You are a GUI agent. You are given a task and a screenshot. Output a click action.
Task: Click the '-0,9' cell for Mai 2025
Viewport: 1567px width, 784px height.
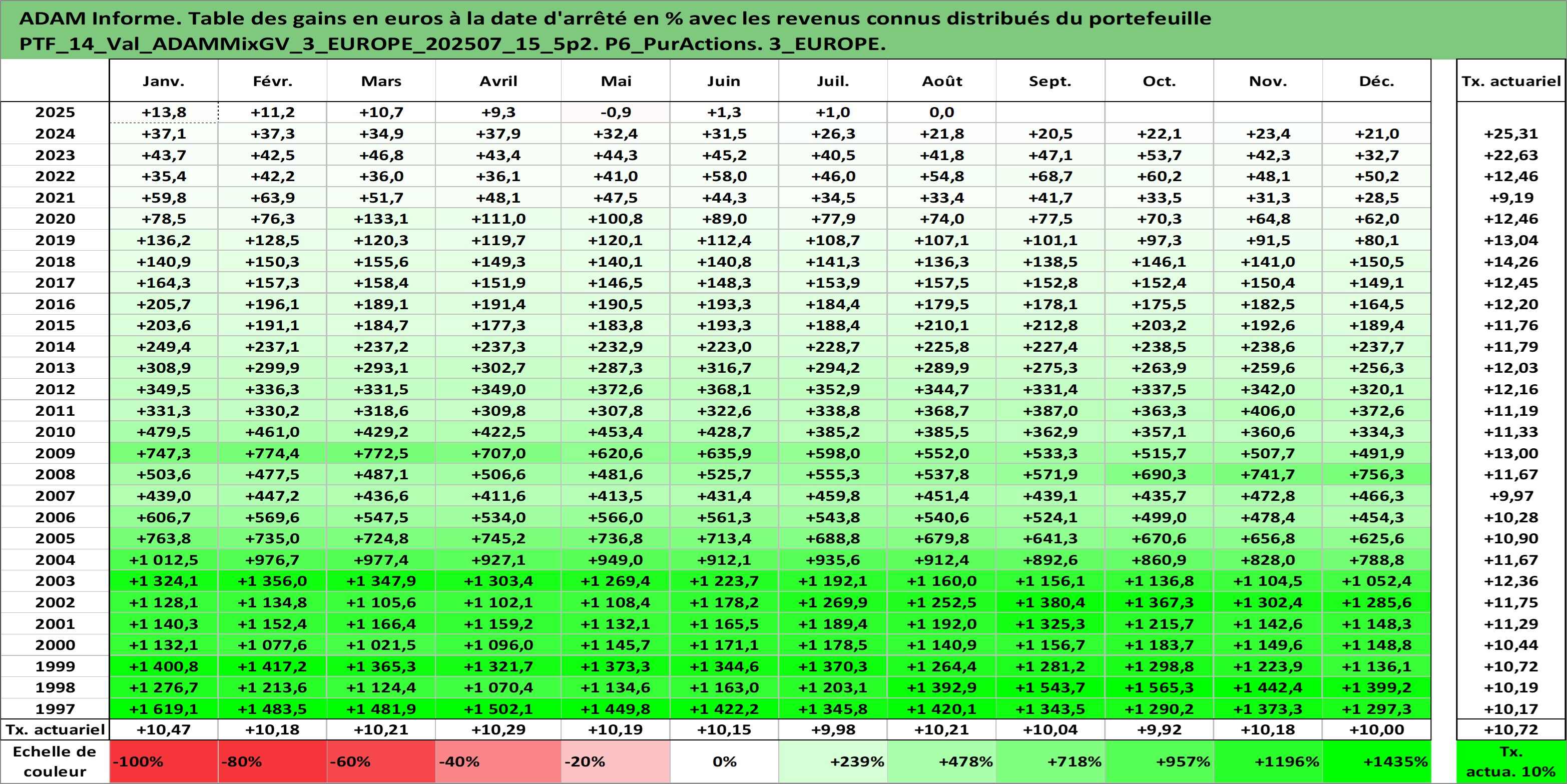[616, 113]
